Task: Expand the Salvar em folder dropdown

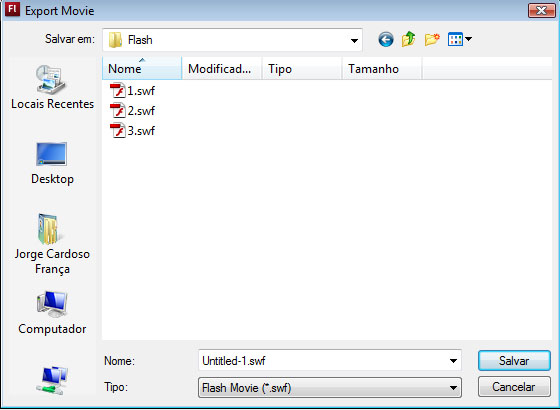Action: coord(354,40)
